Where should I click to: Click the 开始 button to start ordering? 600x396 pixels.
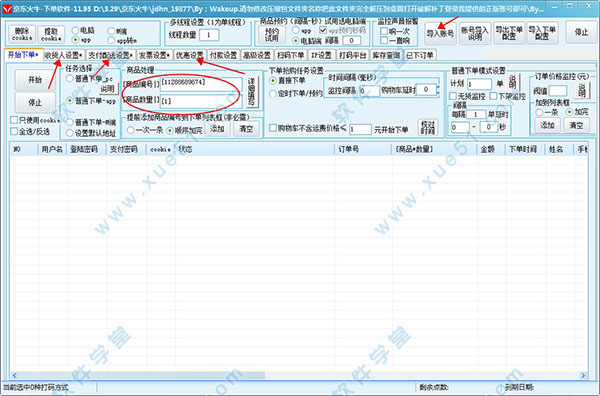[35, 80]
